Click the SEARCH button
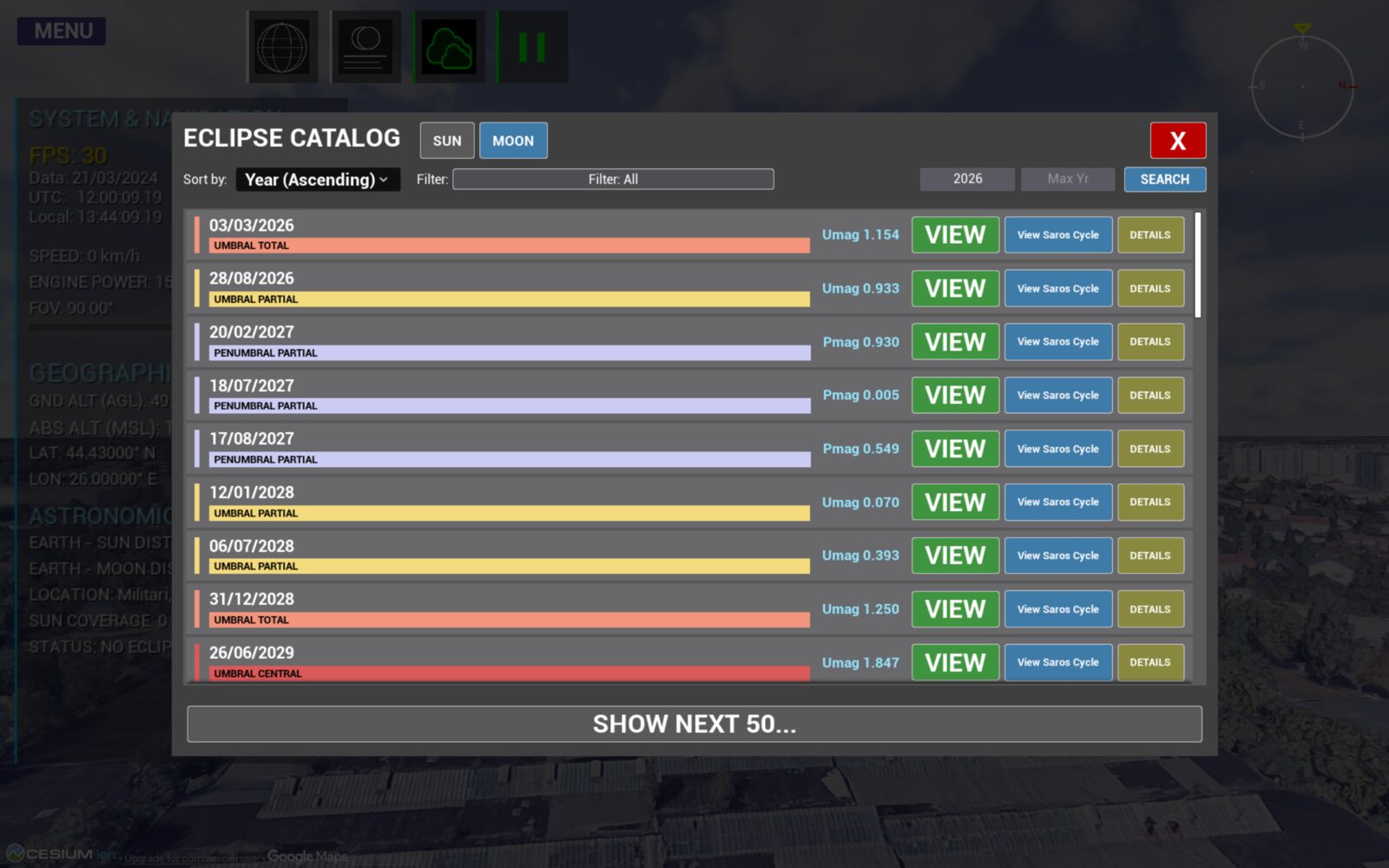Image resolution: width=1389 pixels, height=868 pixels. [1164, 180]
